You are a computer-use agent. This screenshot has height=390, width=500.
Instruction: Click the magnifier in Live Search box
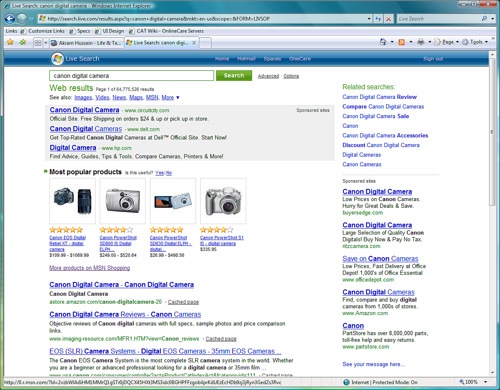coord(485,19)
